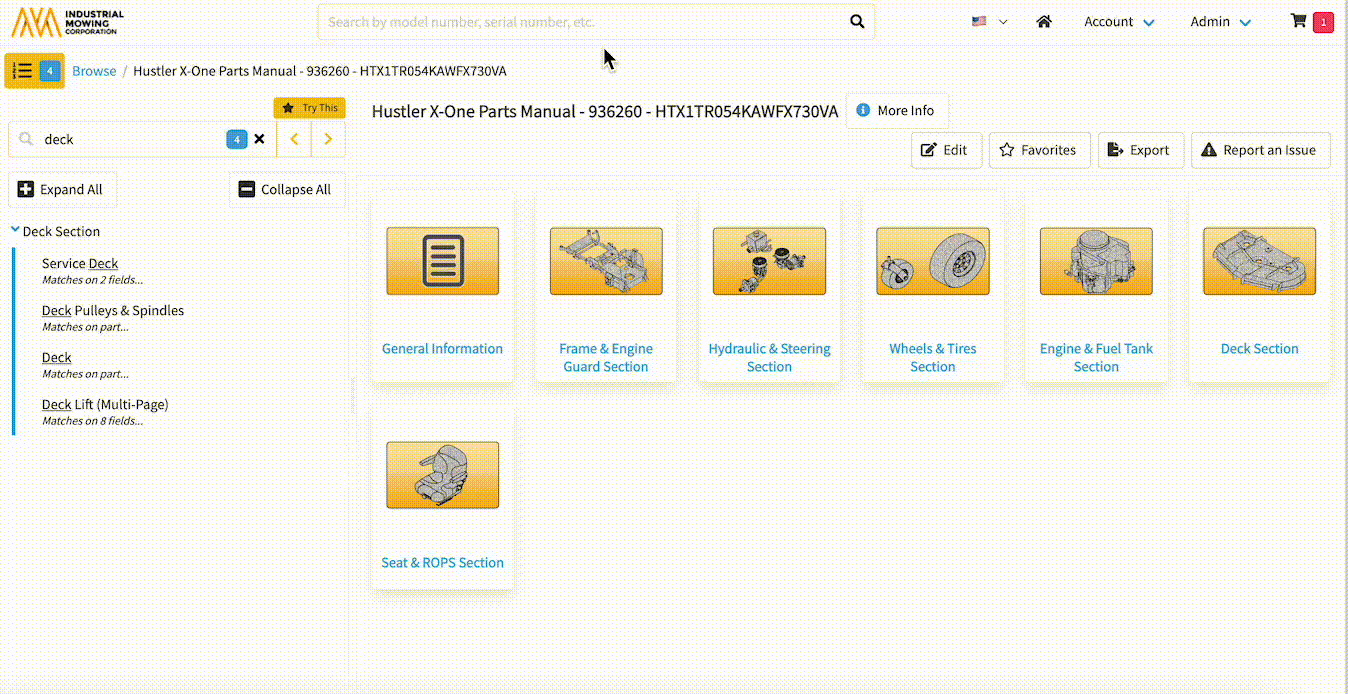Toggle the table of contents list icon
This screenshot has height=694, width=1348.
[x=23, y=71]
